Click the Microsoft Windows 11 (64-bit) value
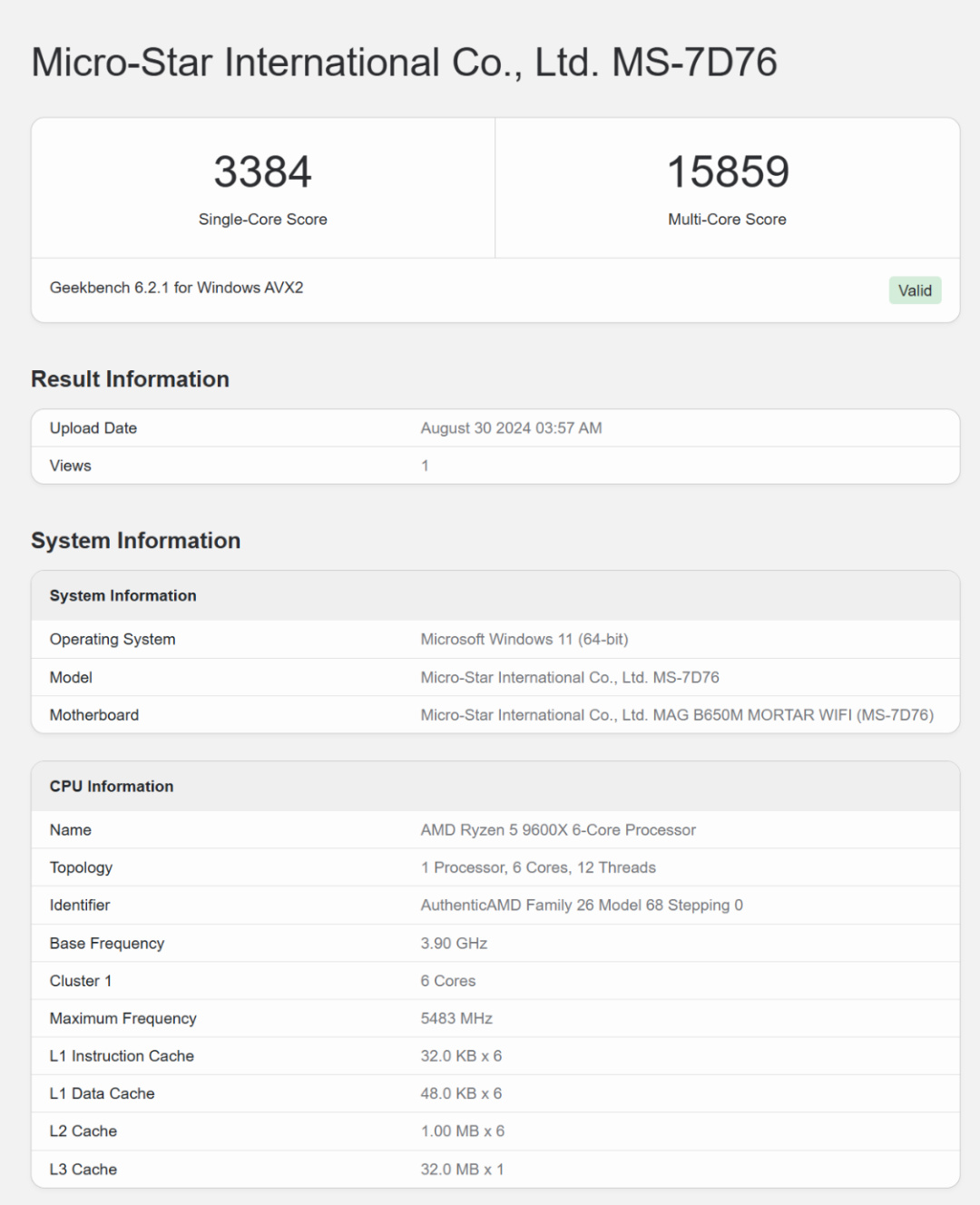The width and height of the screenshot is (980, 1205). click(524, 640)
